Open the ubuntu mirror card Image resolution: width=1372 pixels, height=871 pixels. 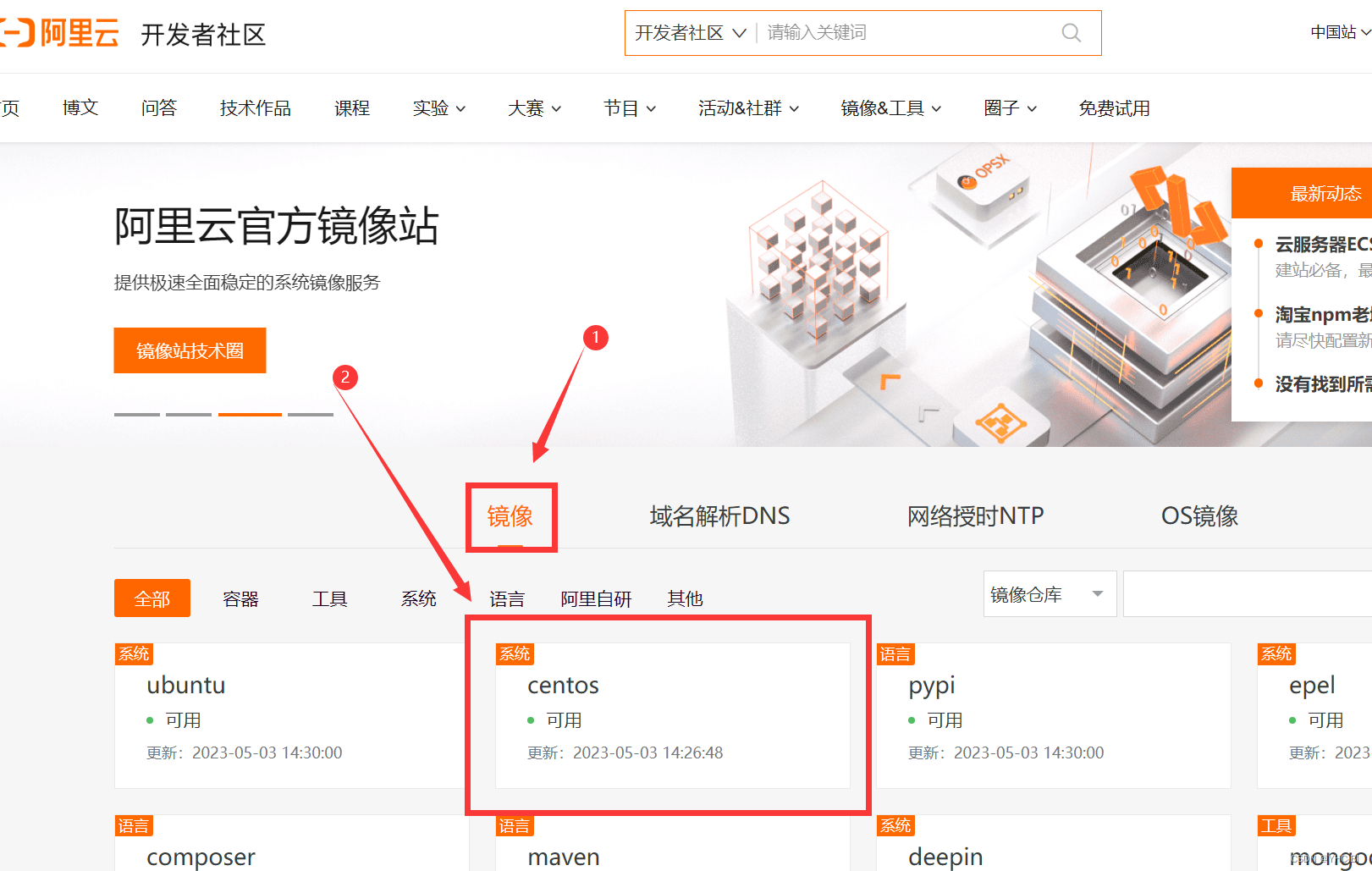[292, 716]
